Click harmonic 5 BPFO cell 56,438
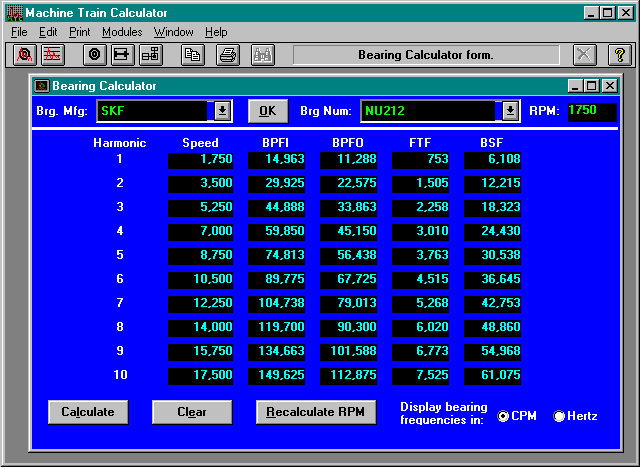The width and height of the screenshot is (640, 467). point(348,256)
